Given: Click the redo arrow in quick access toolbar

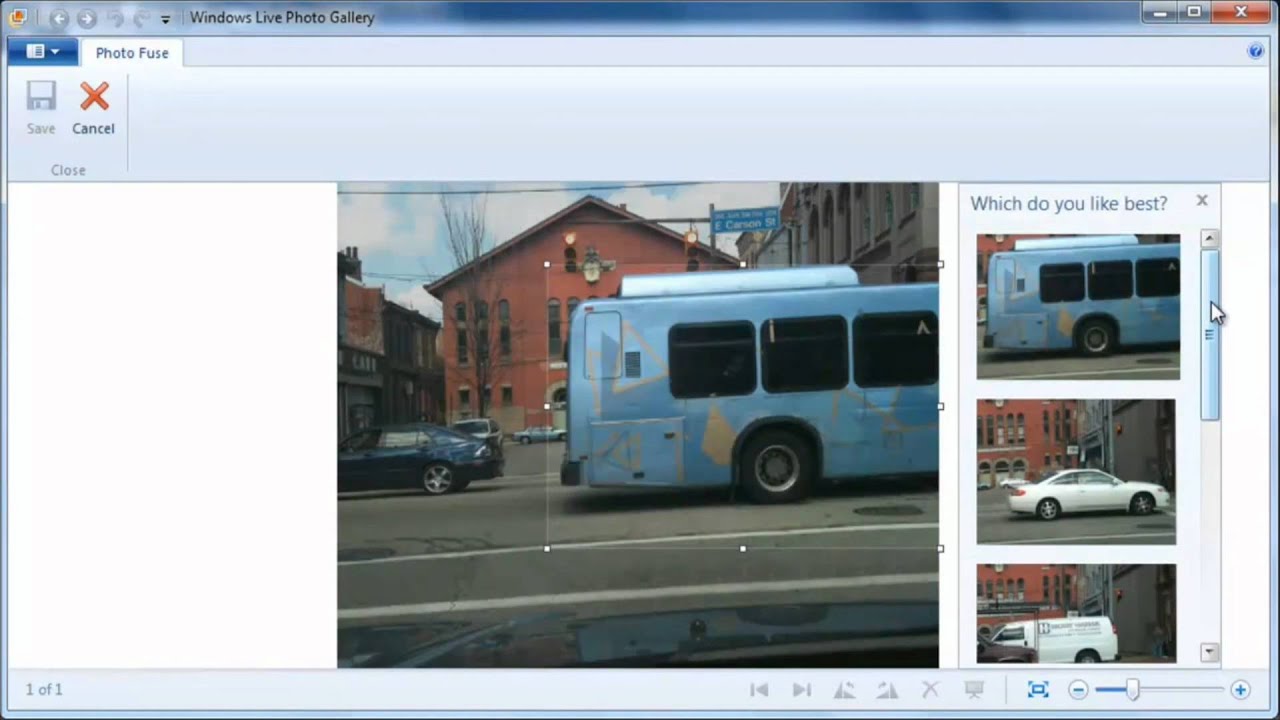Looking at the screenshot, I should tap(140, 18).
